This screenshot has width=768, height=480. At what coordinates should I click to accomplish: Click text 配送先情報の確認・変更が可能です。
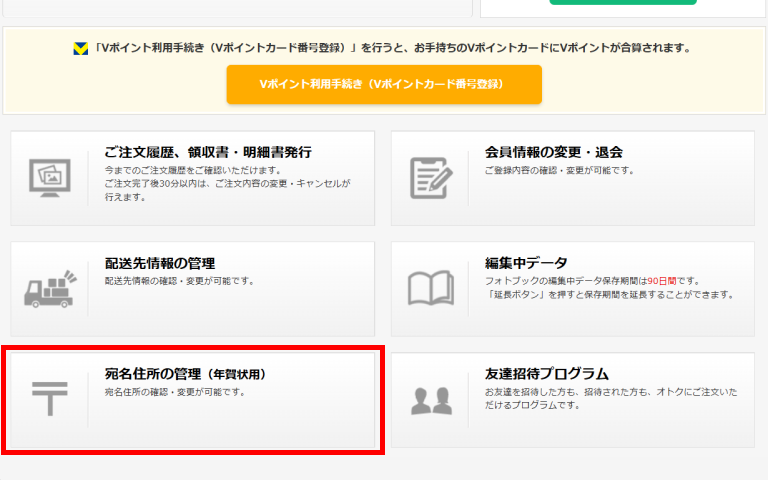click(180, 281)
